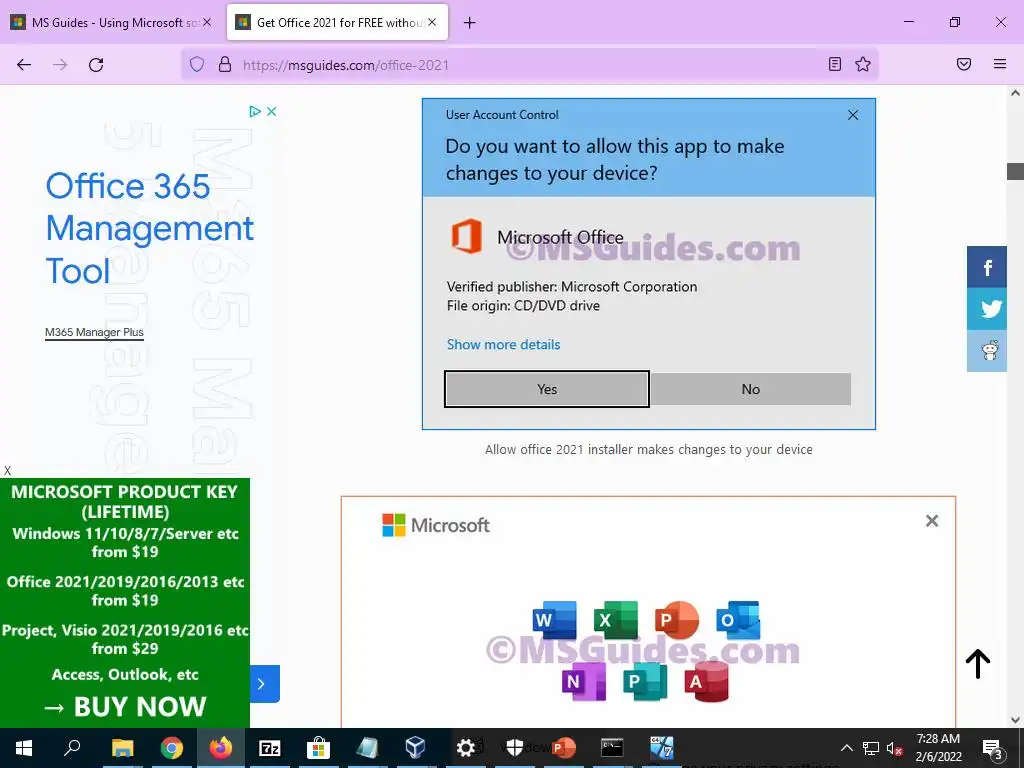Viewport: 1024px width, 768px height.
Task: Open the Windows Start menu
Action: pyautogui.click(x=24, y=748)
